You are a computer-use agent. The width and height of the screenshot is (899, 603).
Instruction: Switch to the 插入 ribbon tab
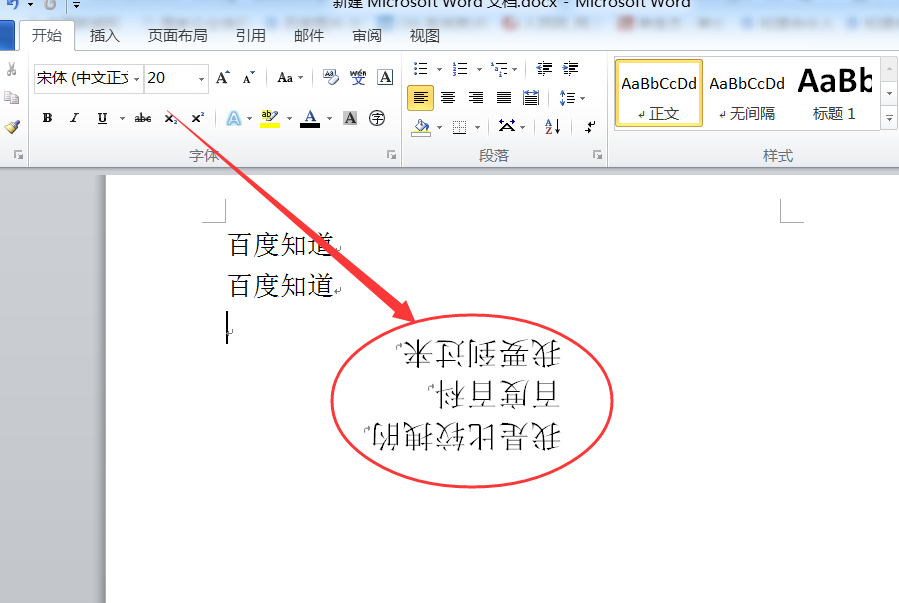(105, 35)
